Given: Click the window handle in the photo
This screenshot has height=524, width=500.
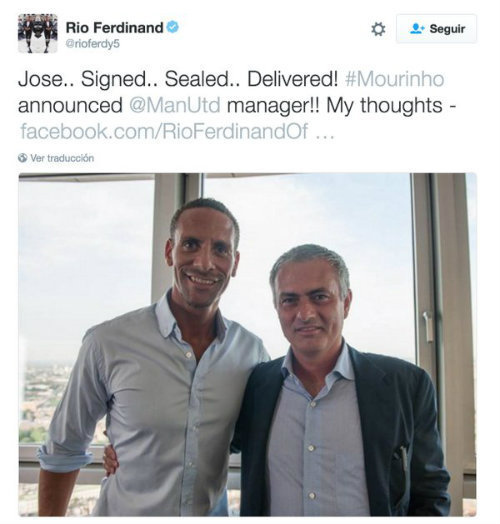Looking at the screenshot, I should click(427, 326).
